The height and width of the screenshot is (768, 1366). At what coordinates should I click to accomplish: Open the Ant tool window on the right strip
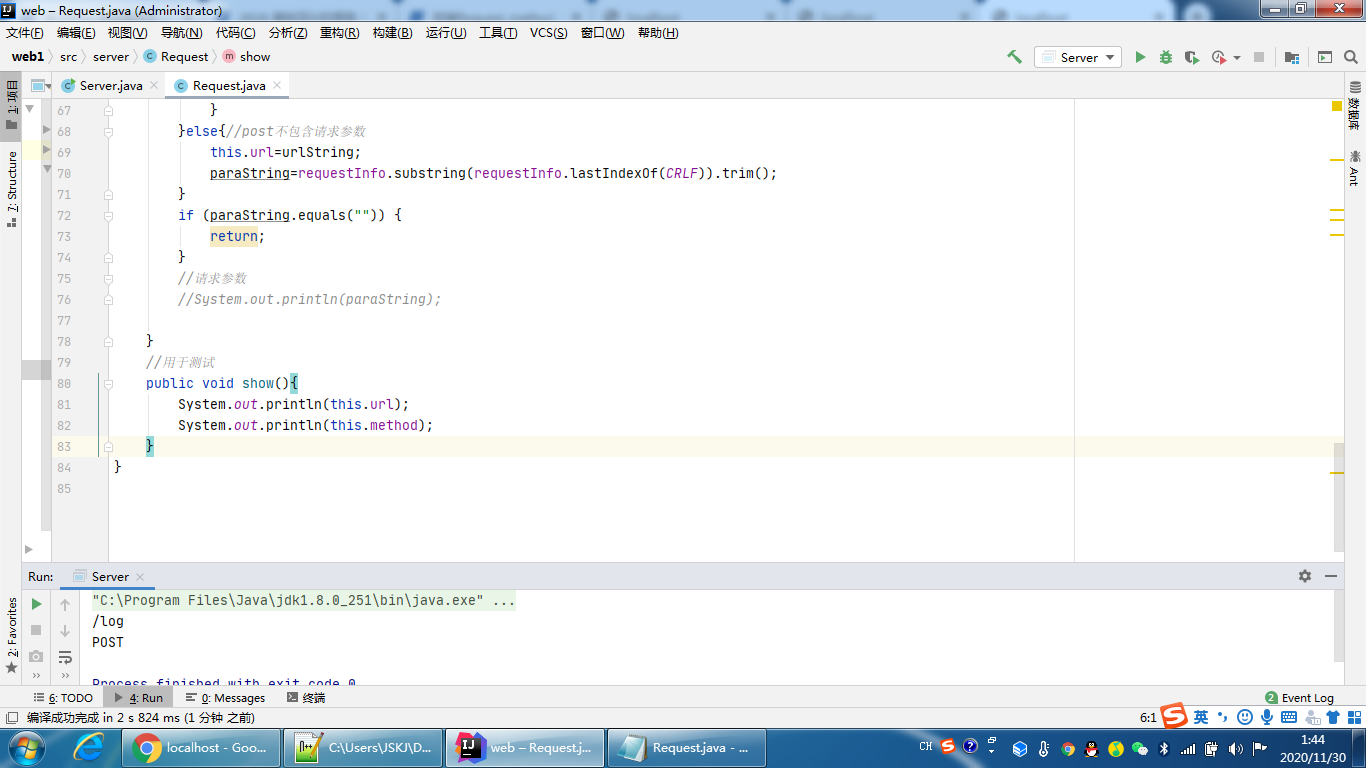tap(1354, 168)
